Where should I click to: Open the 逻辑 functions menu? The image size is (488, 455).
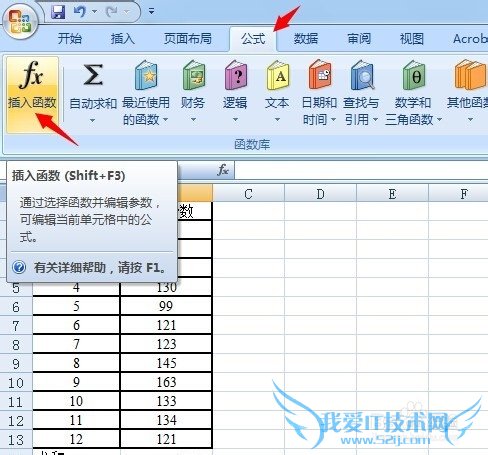235,92
